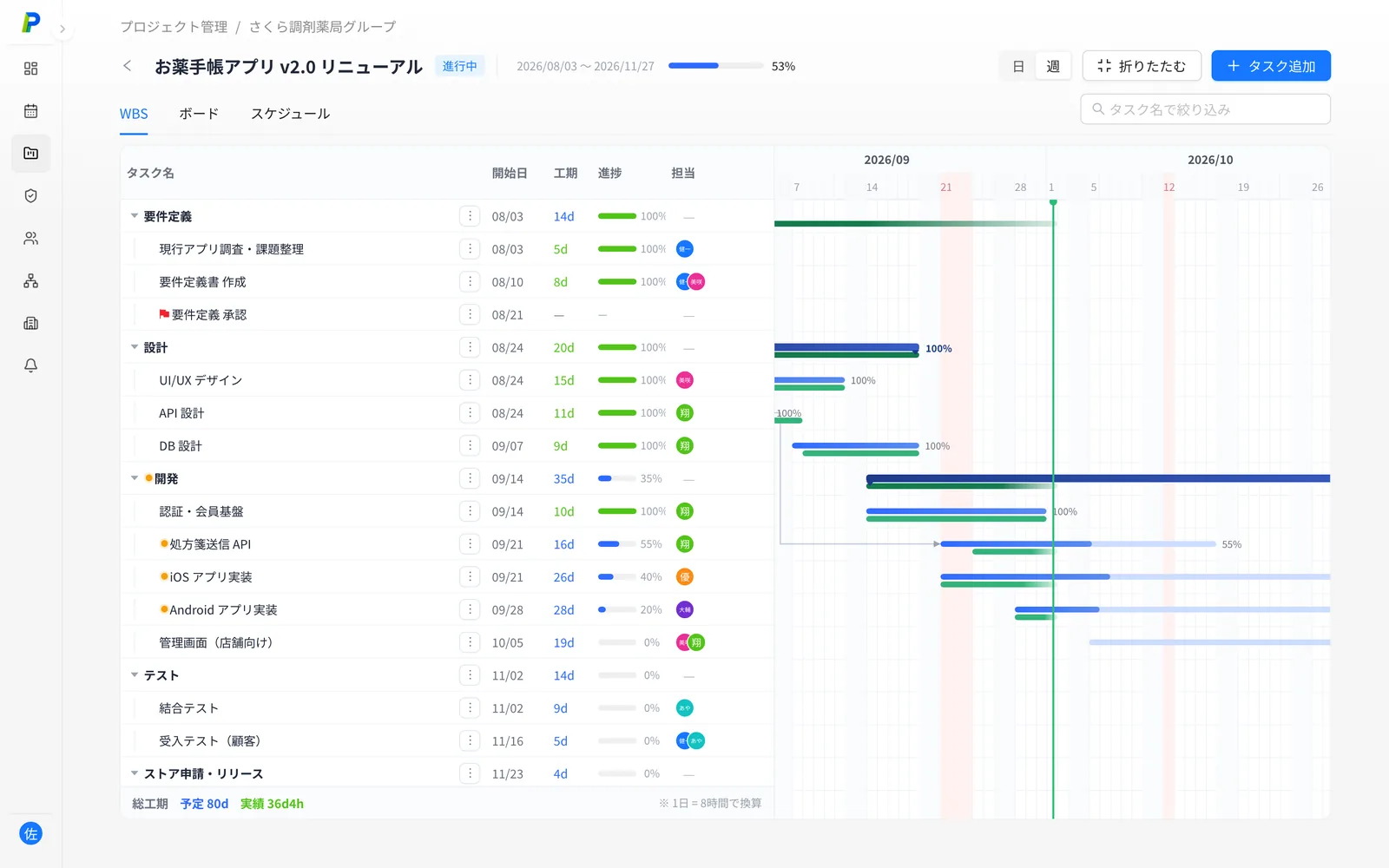
Task: Open the shield check sidebar icon
Action: pos(30,196)
